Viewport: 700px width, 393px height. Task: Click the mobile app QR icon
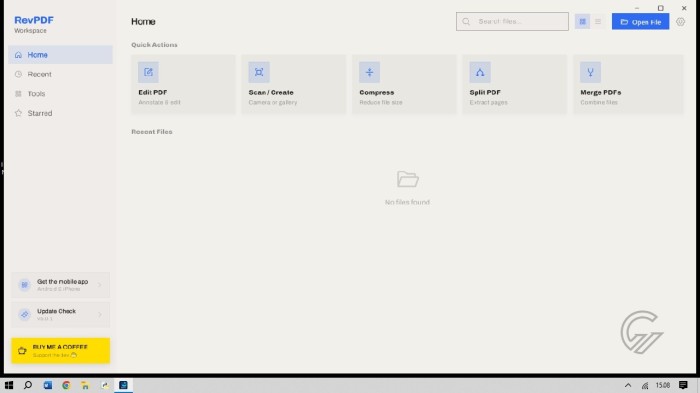click(x=25, y=284)
